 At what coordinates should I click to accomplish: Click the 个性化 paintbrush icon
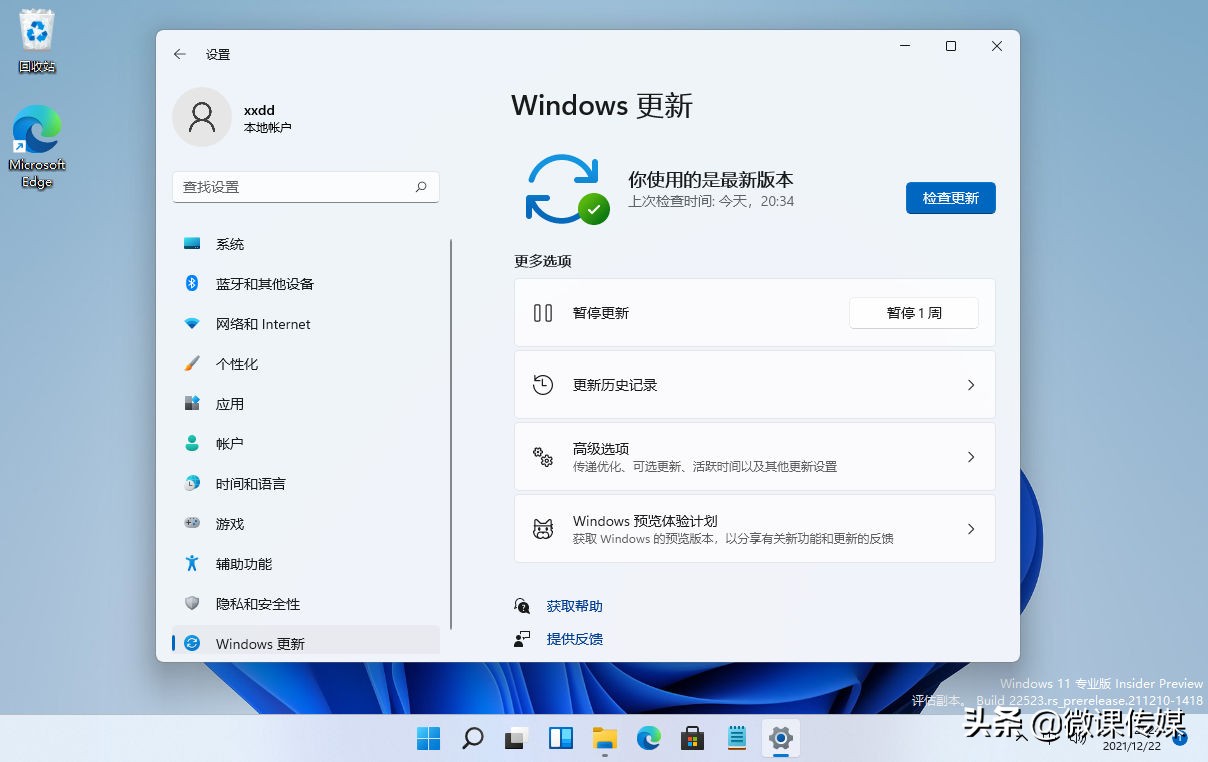point(192,364)
